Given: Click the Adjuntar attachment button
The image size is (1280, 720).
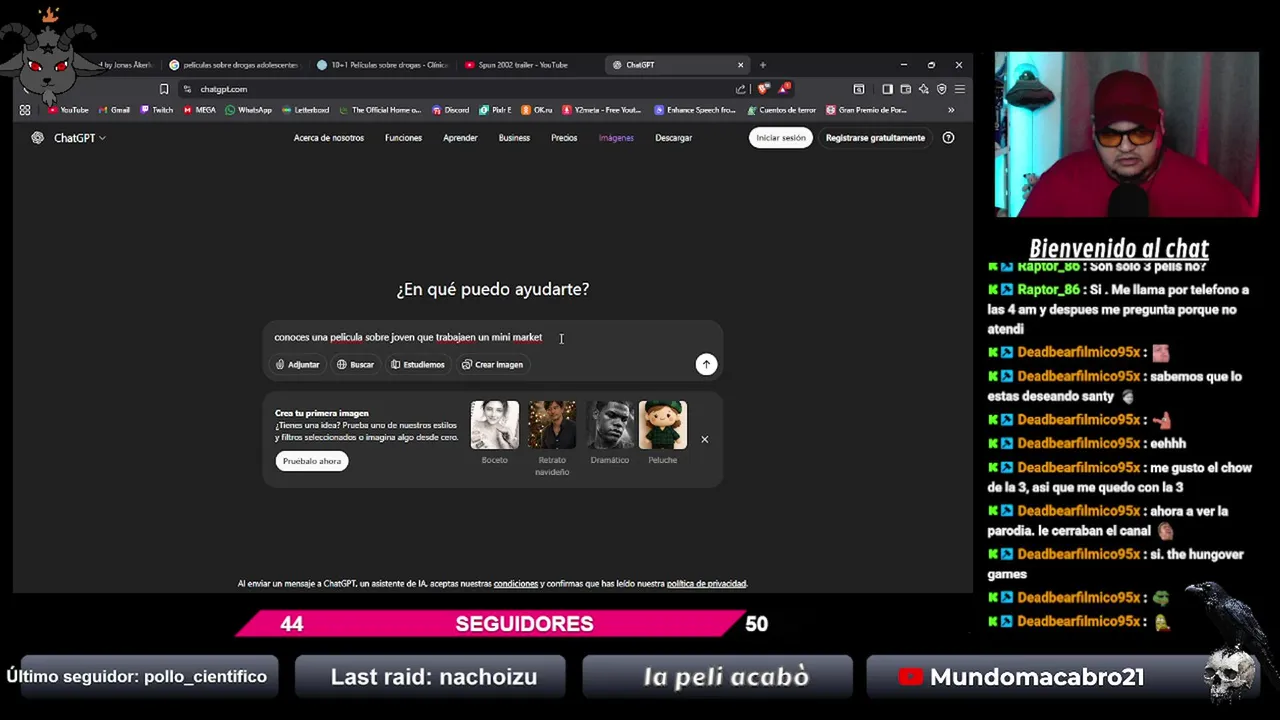Looking at the screenshot, I should [x=298, y=365].
